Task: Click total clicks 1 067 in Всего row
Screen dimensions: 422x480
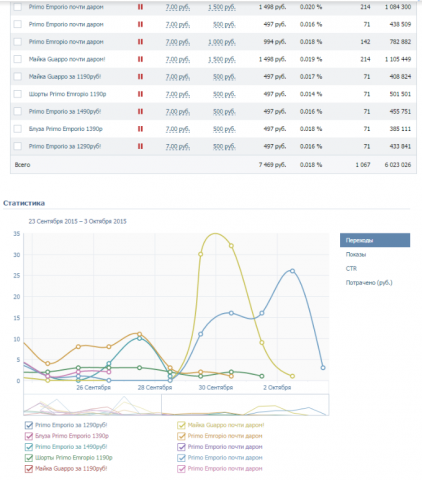Action: tap(363, 165)
